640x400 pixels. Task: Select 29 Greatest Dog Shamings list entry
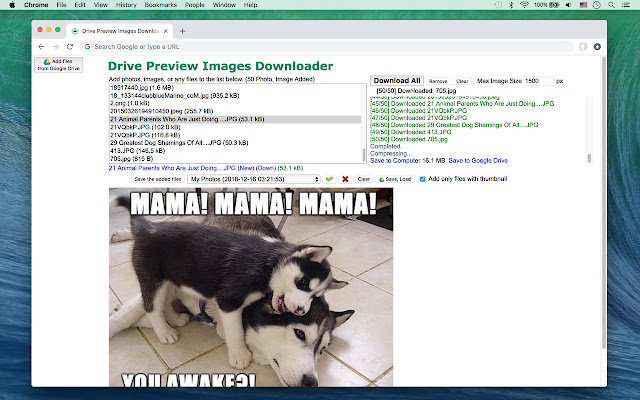tap(236, 143)
